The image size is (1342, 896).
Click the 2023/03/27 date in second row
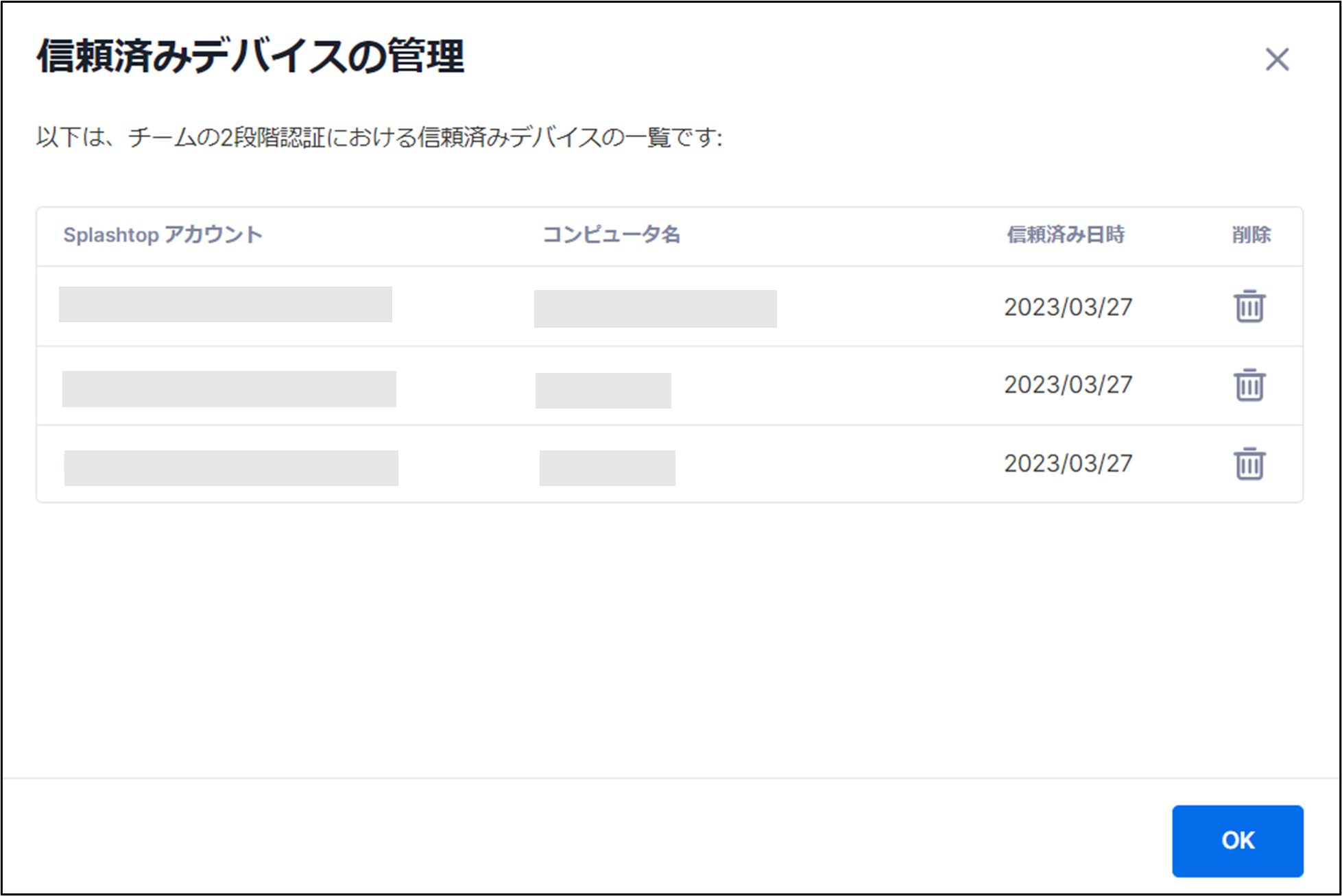[1068, 385]
